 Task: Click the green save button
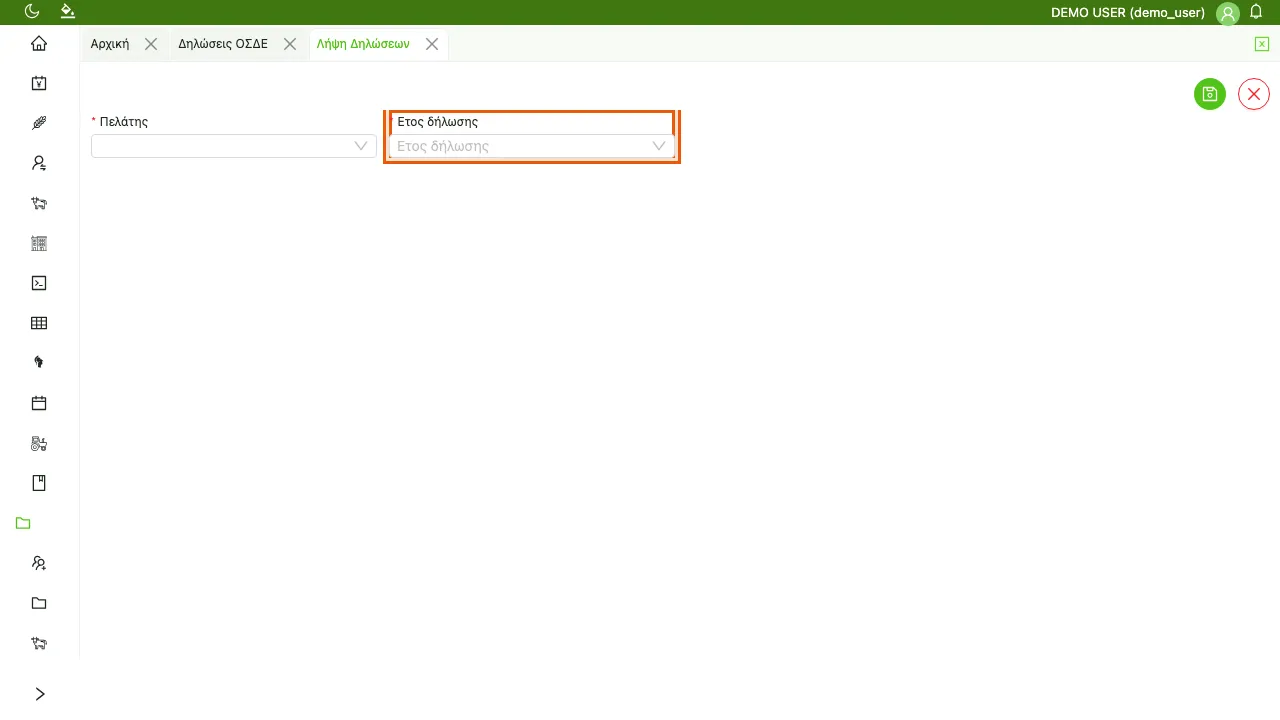tap(1210, 94)
